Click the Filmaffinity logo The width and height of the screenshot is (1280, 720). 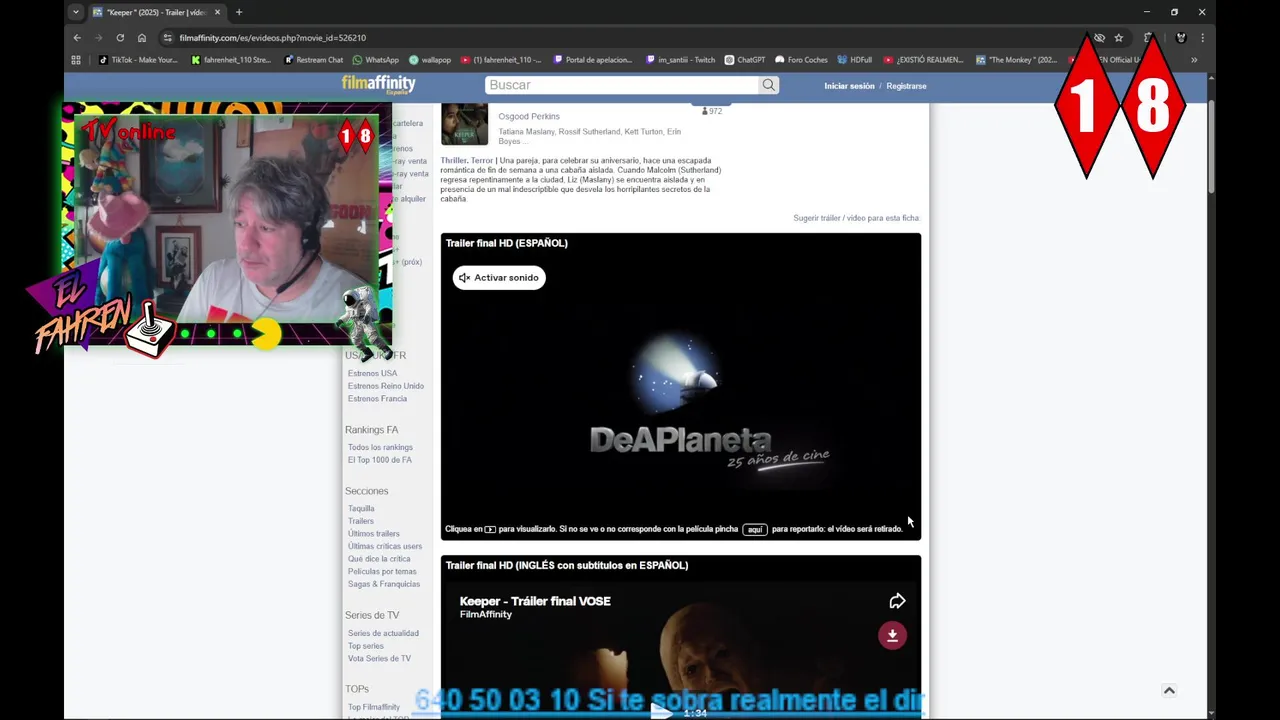click(378, 85)
